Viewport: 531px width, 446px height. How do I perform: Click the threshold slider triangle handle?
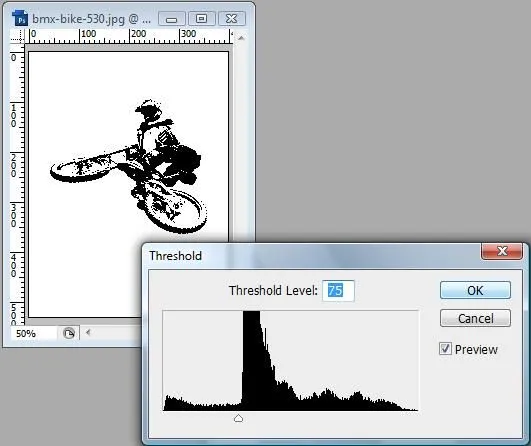pos(238,419)
